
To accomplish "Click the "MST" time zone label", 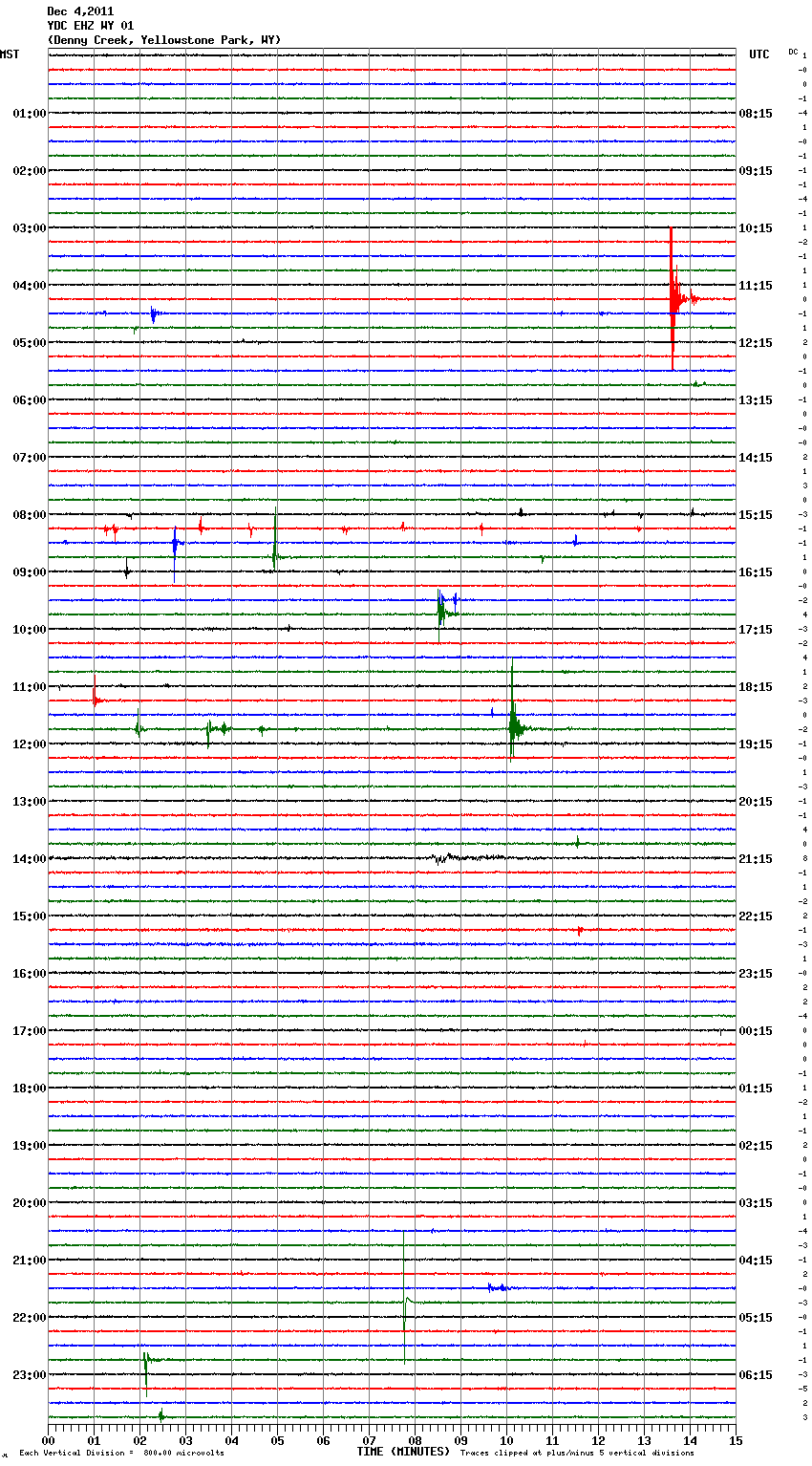I will click(x=10, y=54).
